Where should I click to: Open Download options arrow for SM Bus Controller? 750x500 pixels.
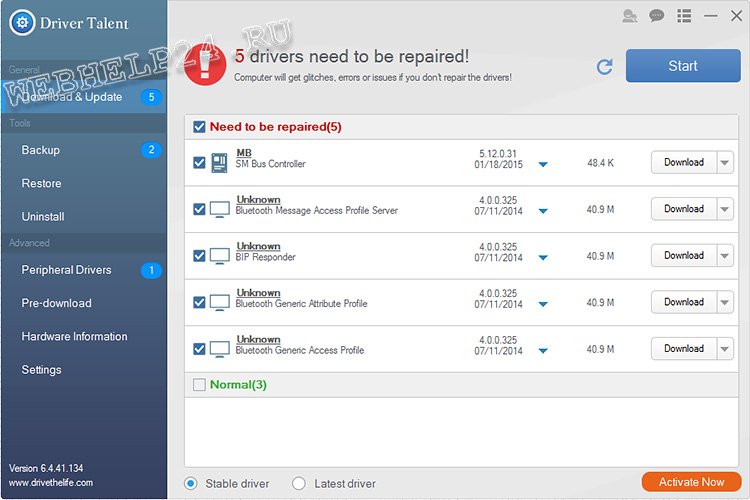click(725, 163)
